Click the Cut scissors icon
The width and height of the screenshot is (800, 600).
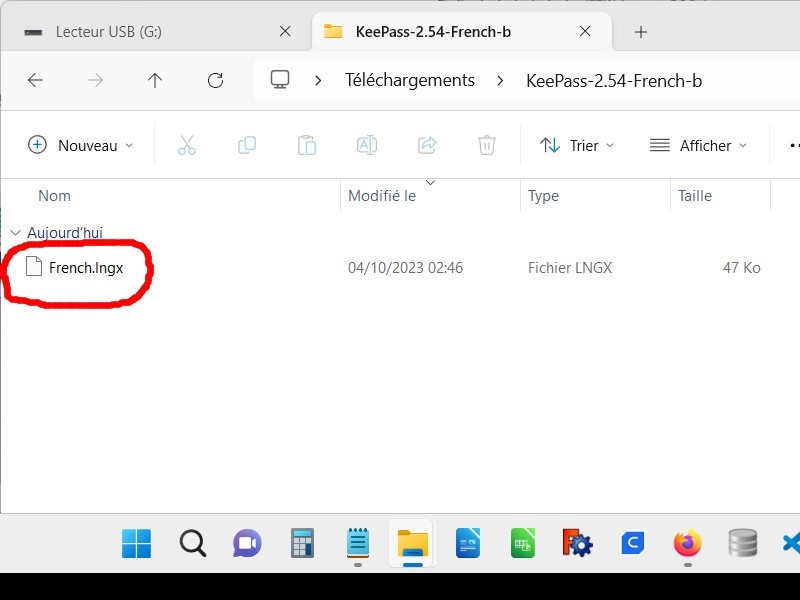point(187,145)
